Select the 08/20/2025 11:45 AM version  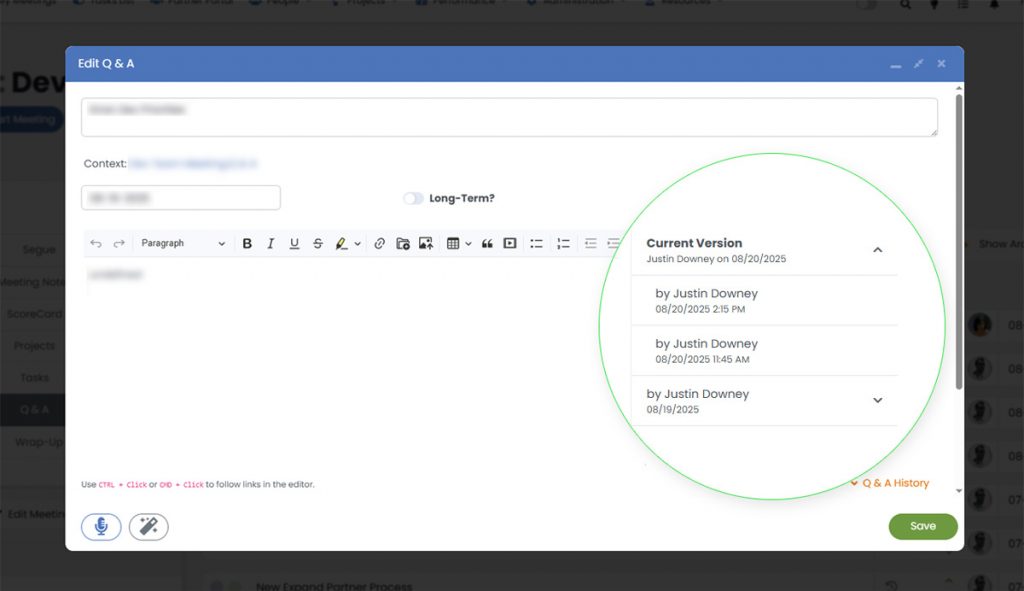(x=706, y=350)
